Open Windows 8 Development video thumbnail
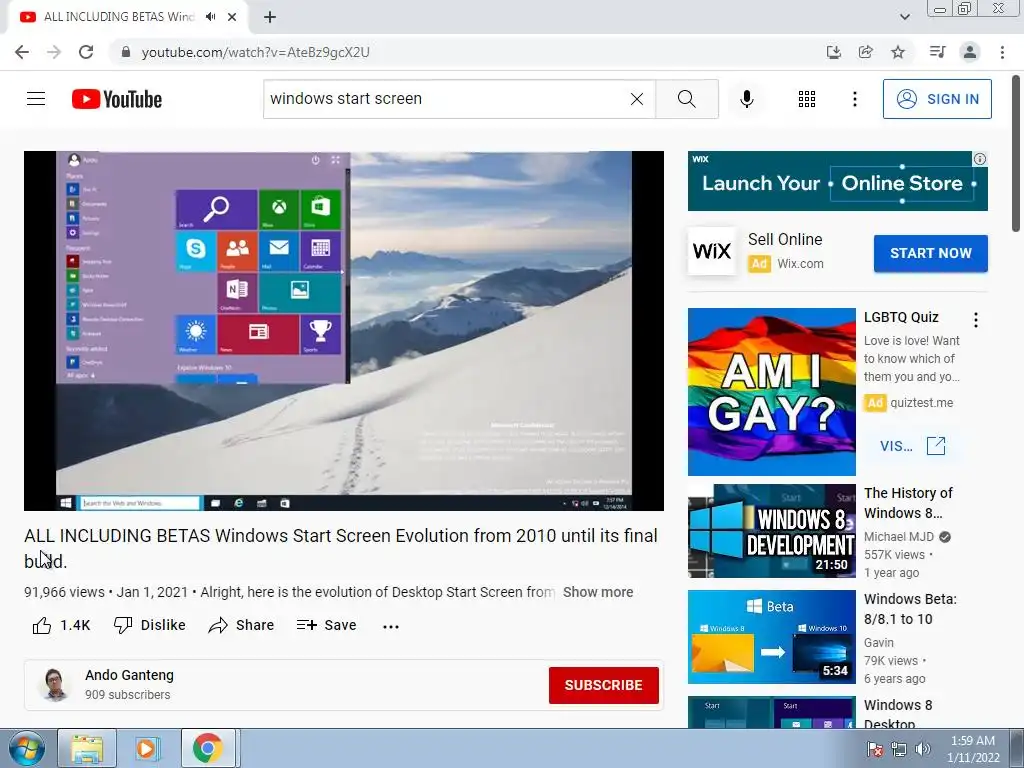The width and height of the screenshot is (1024, 768). click(x=771, y=531)
